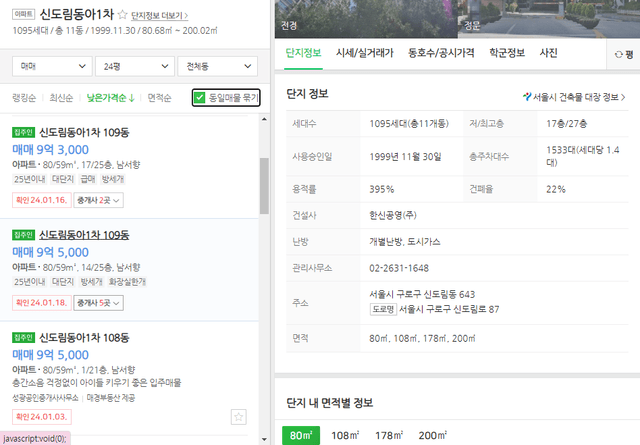This screenshot has height=445, width=640.
Task: Open the 사진 tab
Action: [x=549, y=53]
